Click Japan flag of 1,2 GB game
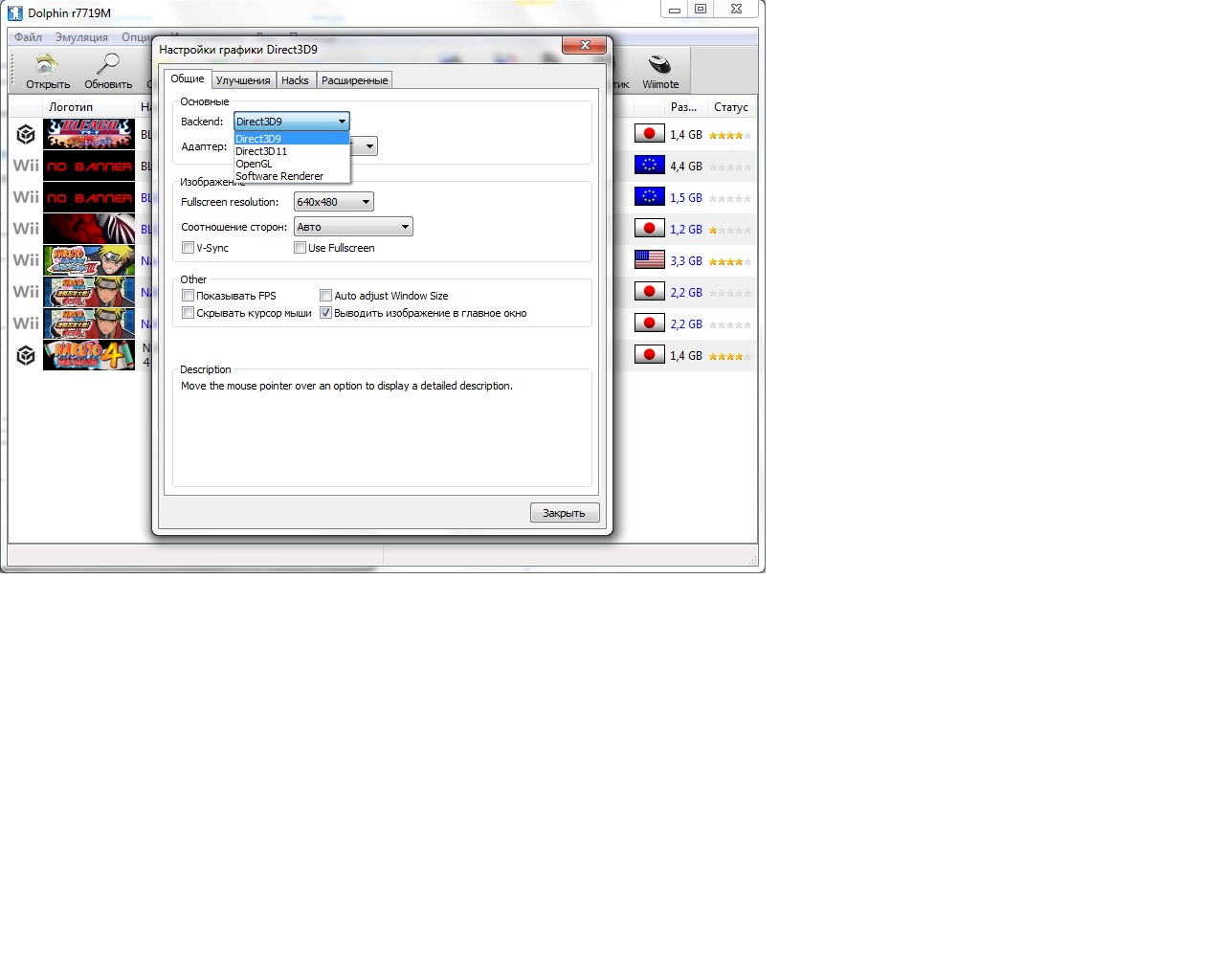The image size is (1225, 980). pyautogui.click(x=650, y=228)
